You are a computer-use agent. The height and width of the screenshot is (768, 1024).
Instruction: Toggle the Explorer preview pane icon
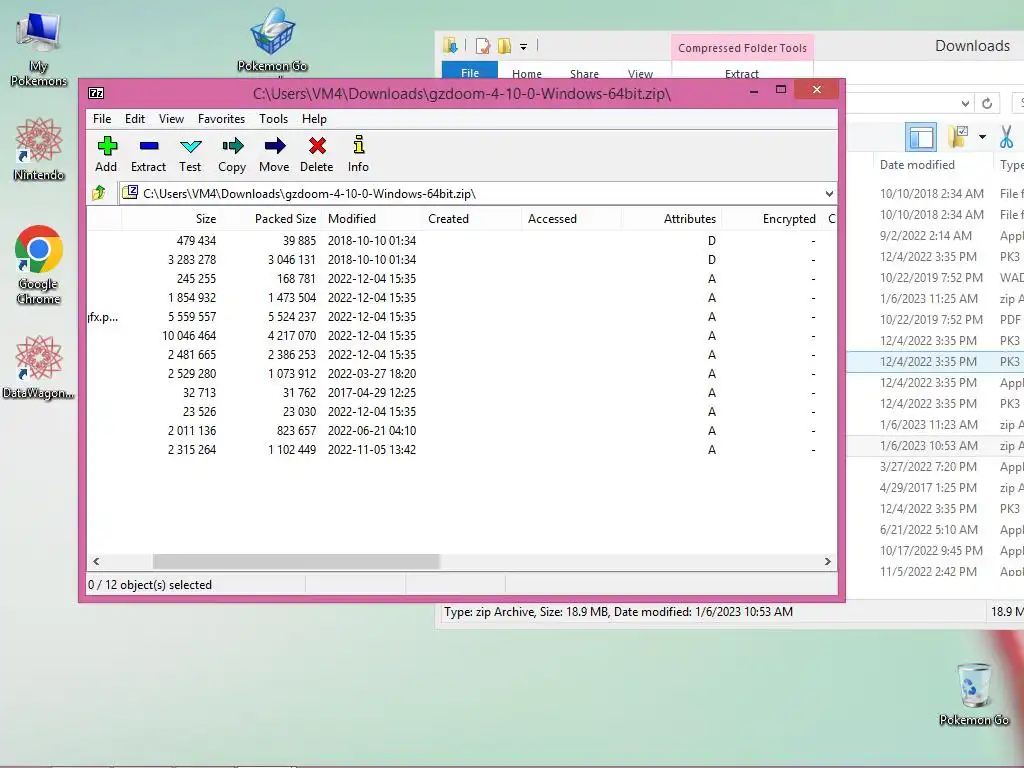click(921, 137)
